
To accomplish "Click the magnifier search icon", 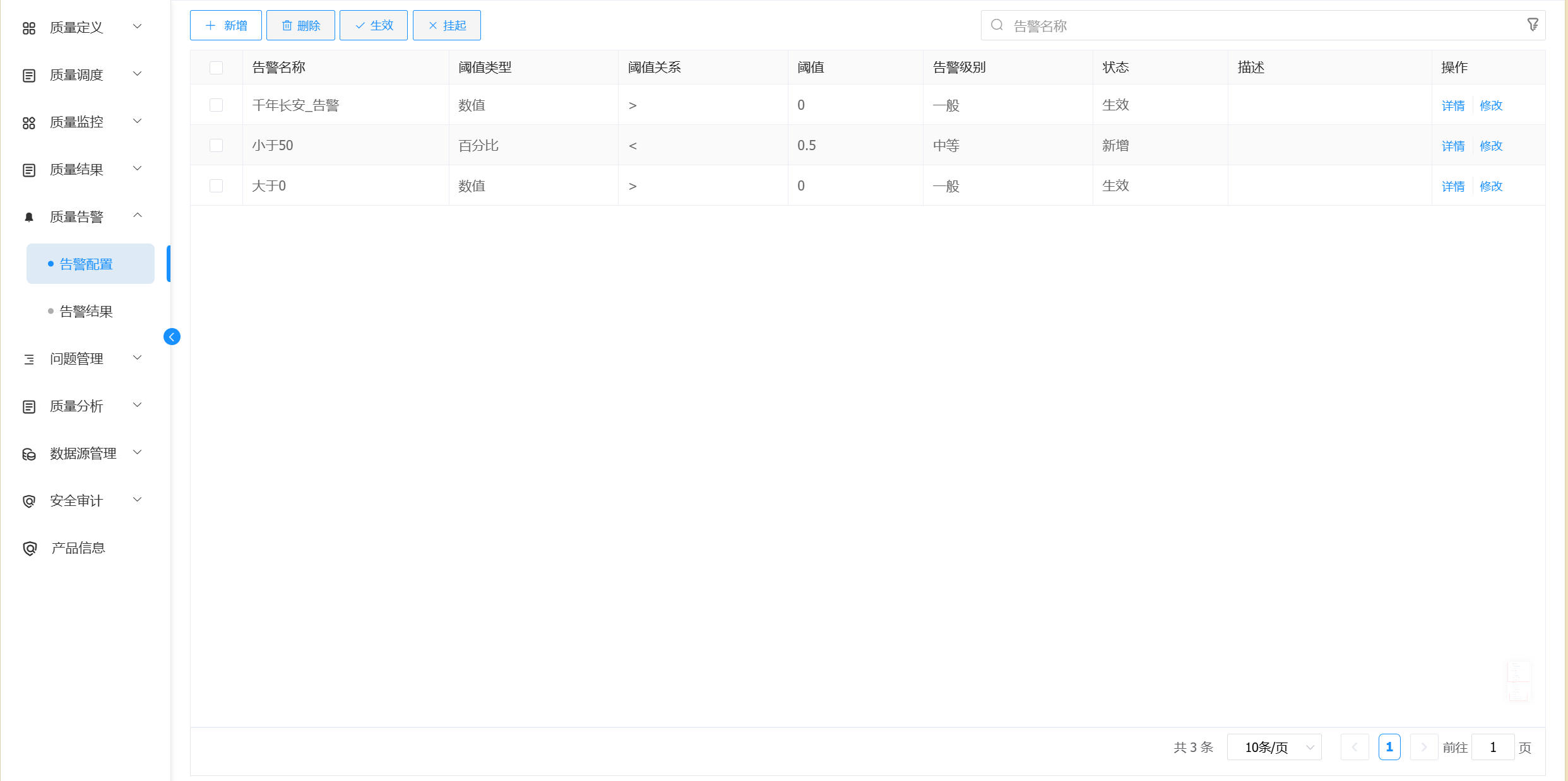I will tap(997, 25).
